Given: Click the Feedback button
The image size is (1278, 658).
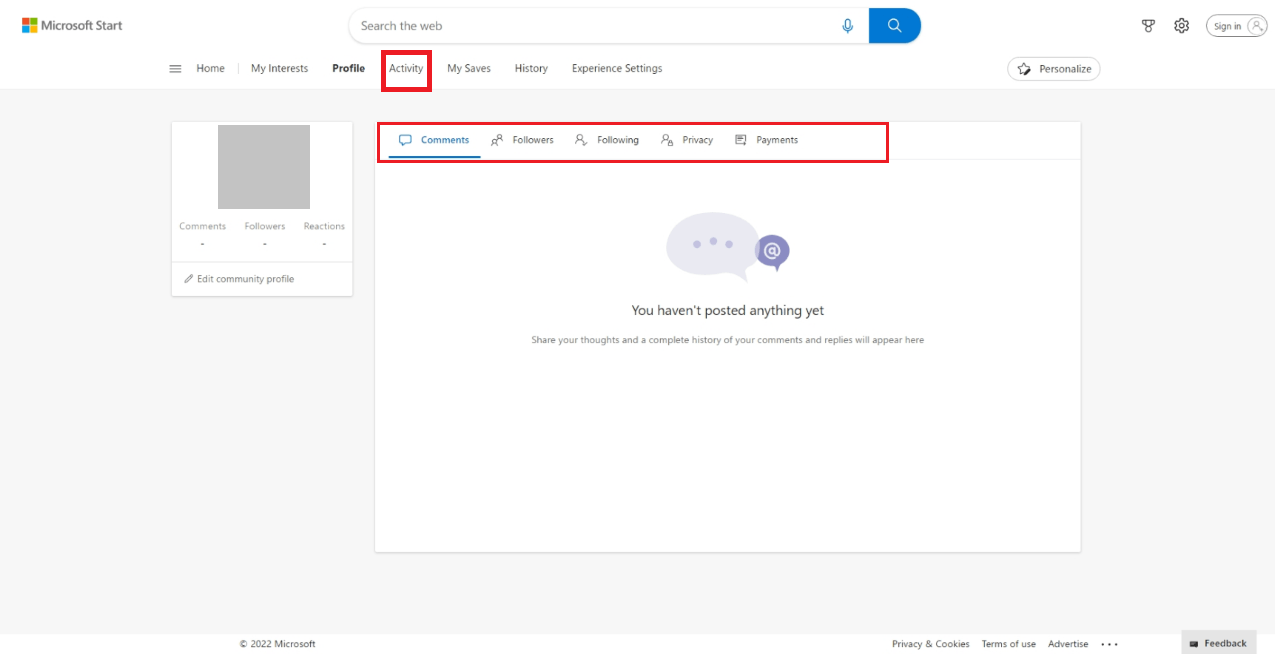Looking at the screenshot, I should 1218,643.
